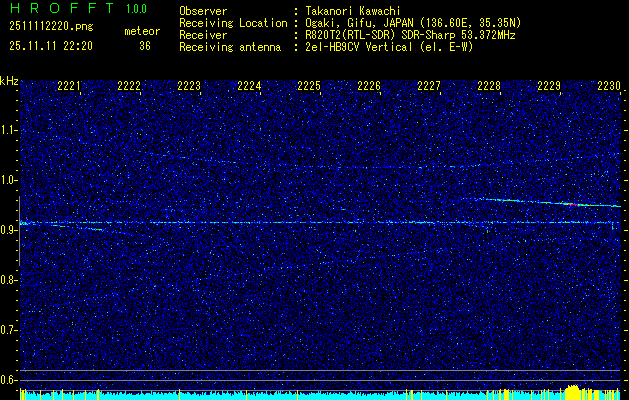Click the 25.11.11 22:20 timestamp
This screenshot has width=629, height=400.
click(51, 45)
